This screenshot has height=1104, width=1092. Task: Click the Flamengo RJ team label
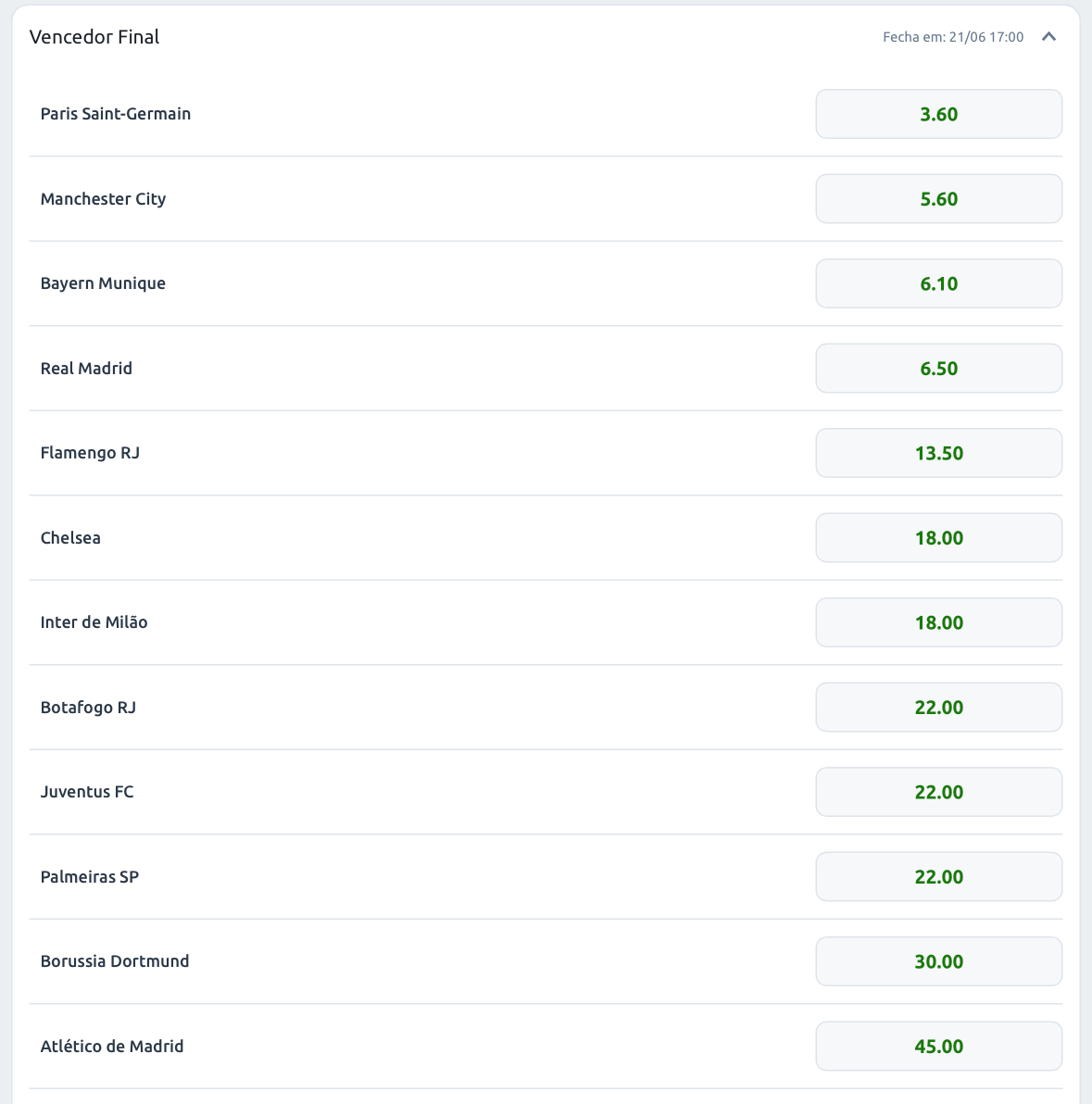coord(90,453)
